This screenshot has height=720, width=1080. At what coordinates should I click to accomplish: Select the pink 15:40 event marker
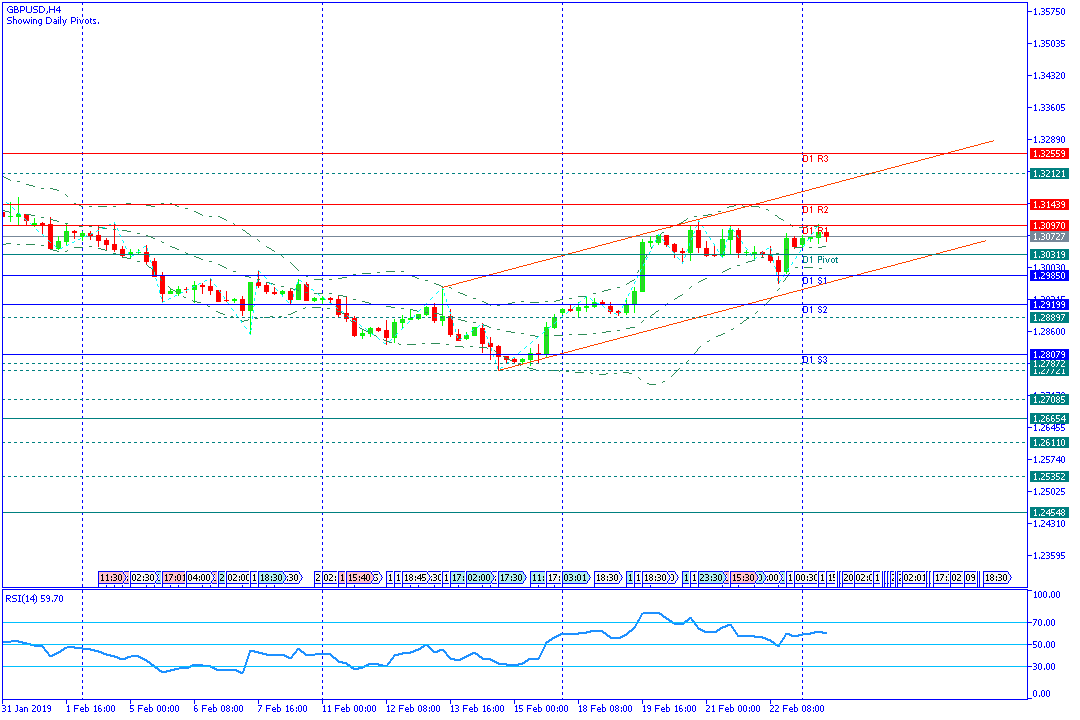[x=360, y=577]
